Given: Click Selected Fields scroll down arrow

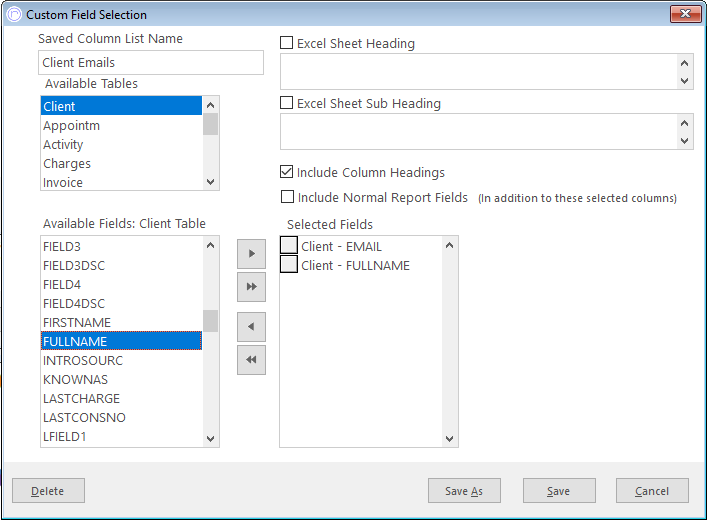Looking at the screenshot, I should pos(449,438).
